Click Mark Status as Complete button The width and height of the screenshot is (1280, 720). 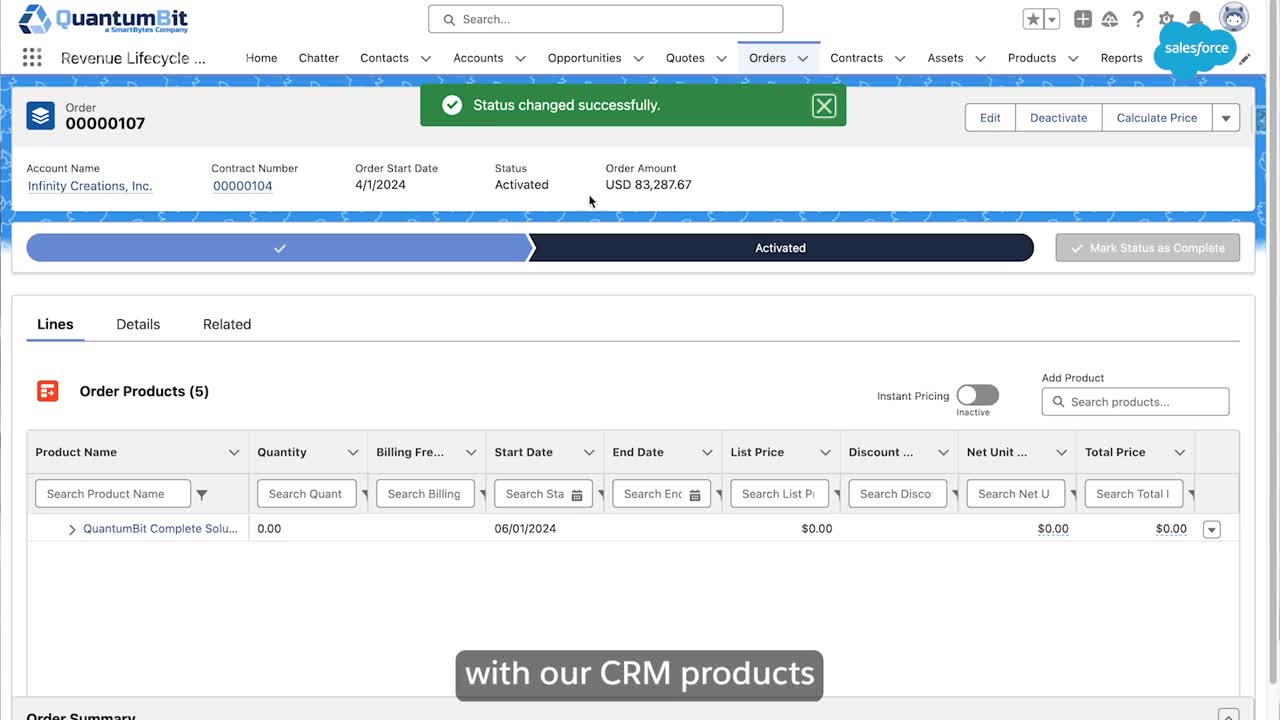(1148, 248)
